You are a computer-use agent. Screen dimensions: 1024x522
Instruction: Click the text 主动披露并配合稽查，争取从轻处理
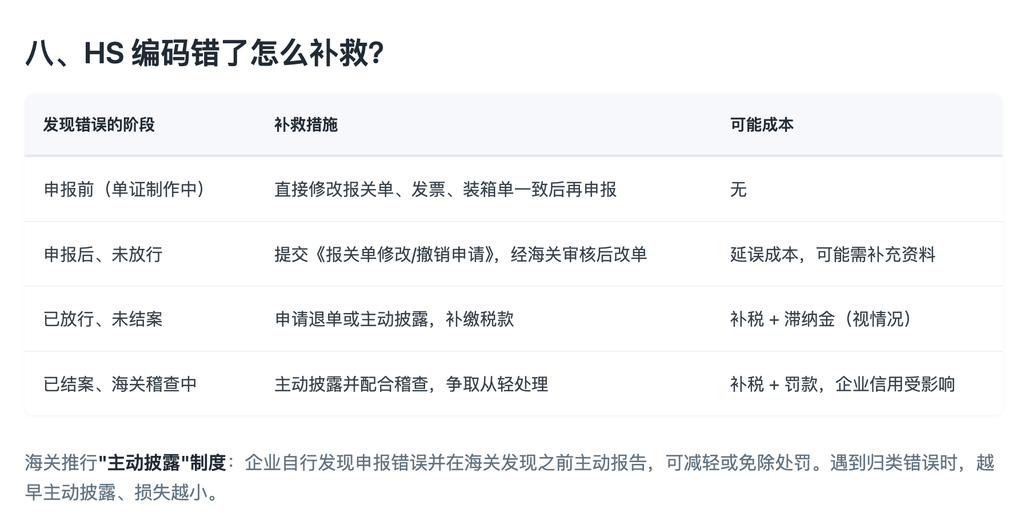(411, 383)
